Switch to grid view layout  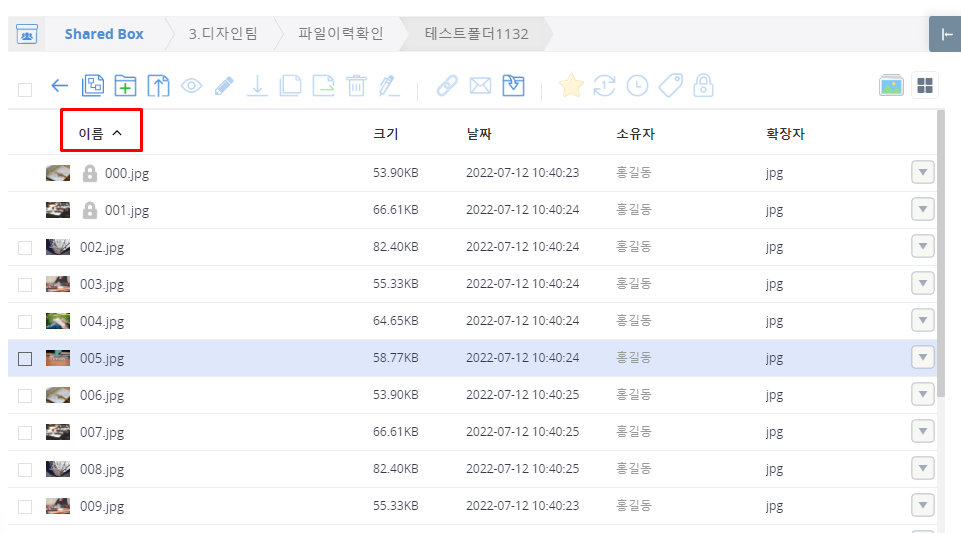(x=926, y=86)
